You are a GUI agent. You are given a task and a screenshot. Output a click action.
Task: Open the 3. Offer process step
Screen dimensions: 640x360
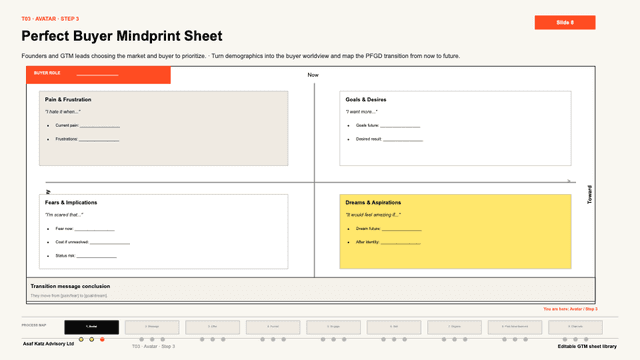pos(212,327)
